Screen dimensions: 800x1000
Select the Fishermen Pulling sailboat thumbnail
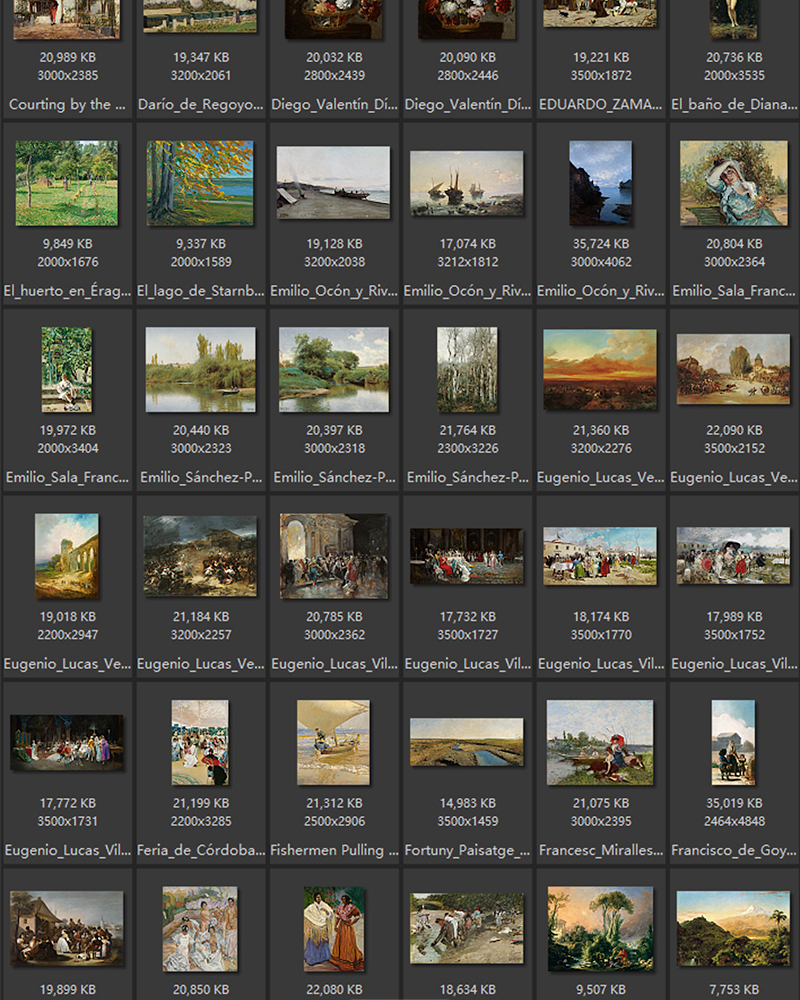point(333,742)
